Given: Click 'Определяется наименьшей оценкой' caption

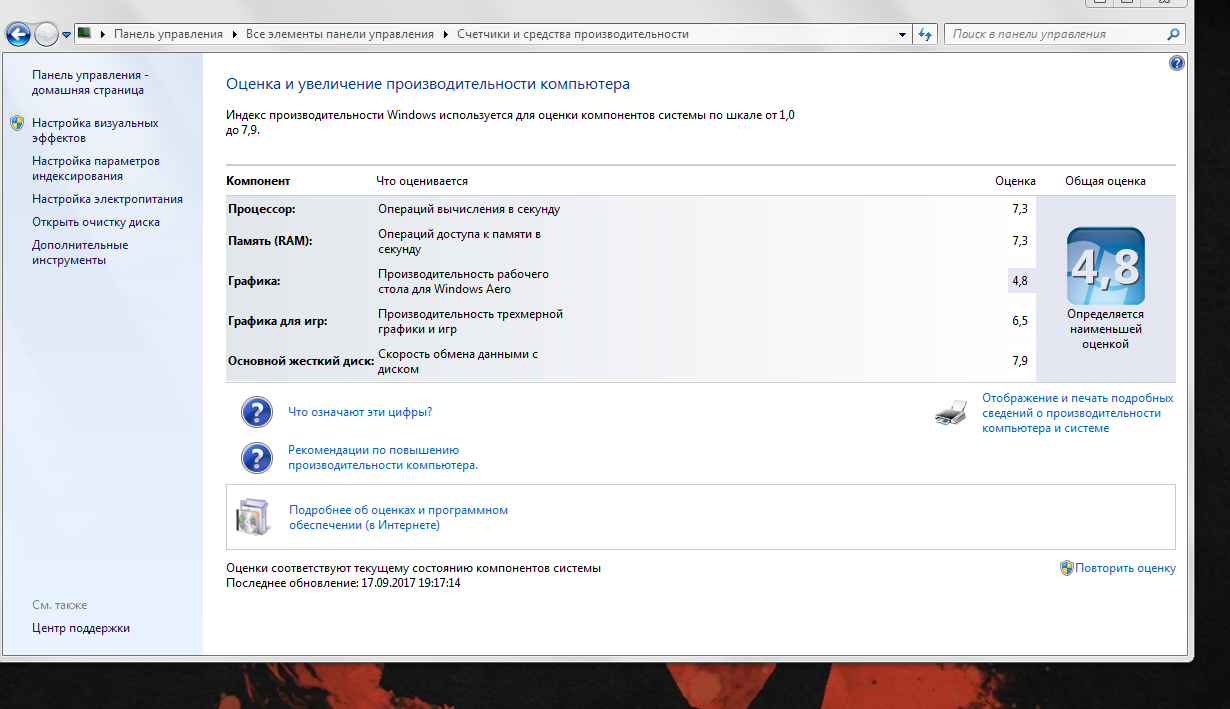Looking at the screenshot, I should (x=1105, y=329).
